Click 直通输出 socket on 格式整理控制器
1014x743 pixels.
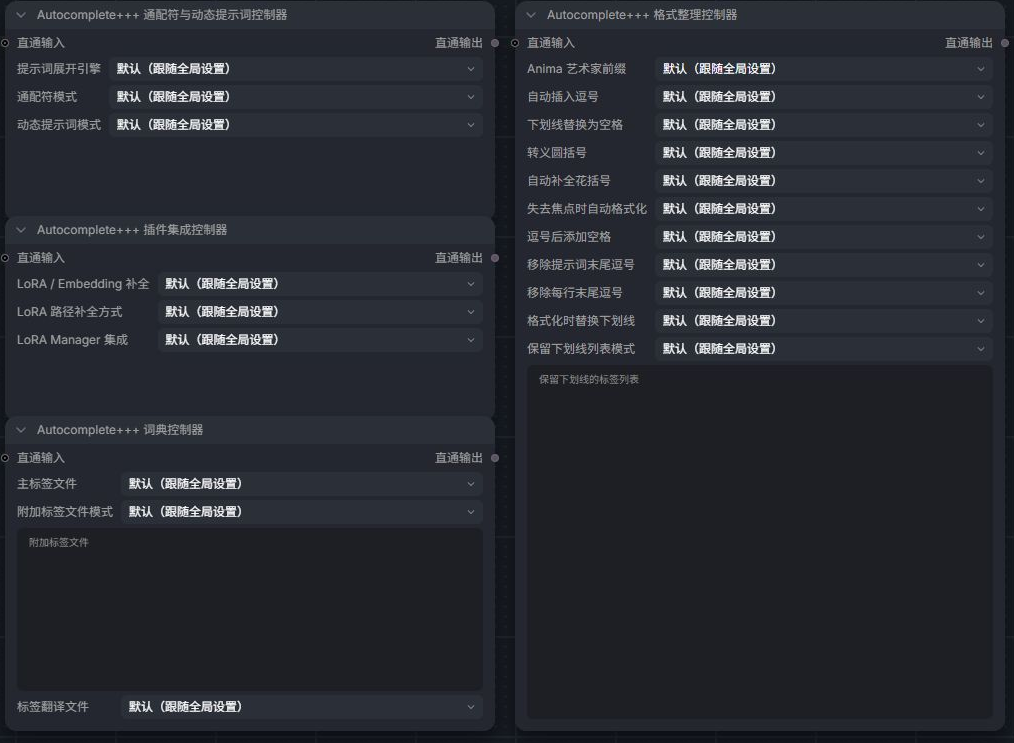1005,43
